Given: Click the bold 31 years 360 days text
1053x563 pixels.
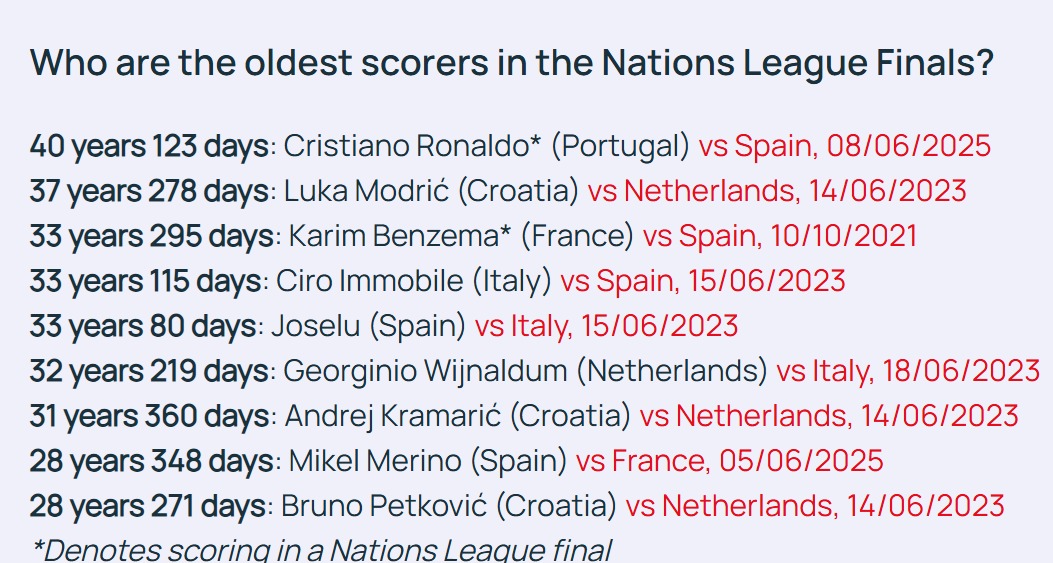Looking at the screenshot, I should tap(150, 416).
